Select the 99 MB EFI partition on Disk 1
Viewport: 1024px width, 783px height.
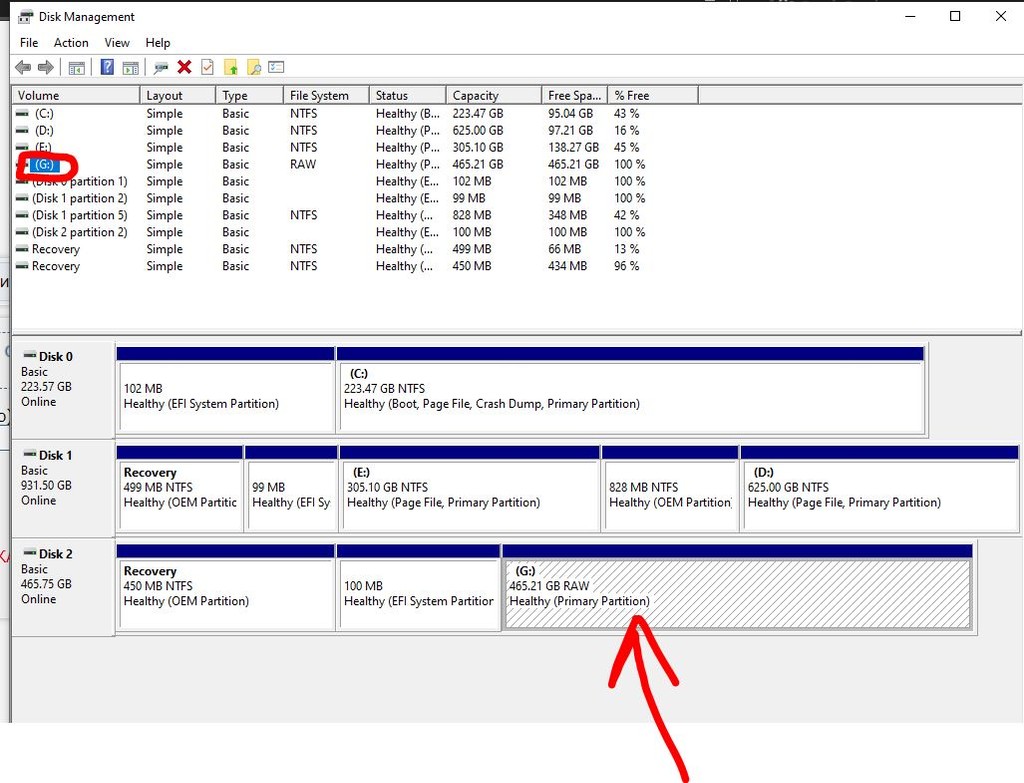pos(291,488)
